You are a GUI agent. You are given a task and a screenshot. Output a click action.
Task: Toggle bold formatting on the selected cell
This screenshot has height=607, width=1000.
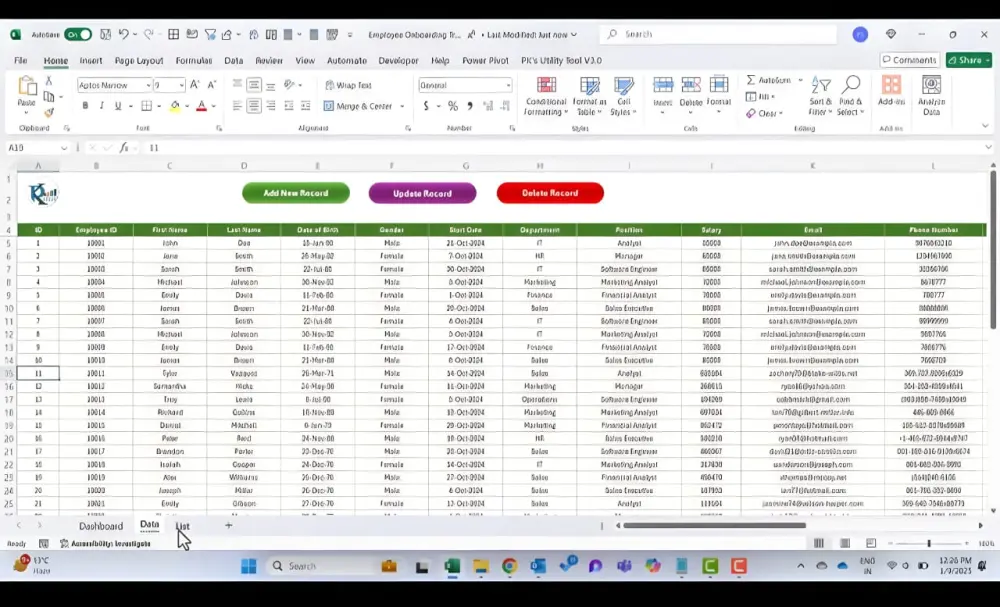[87, 106]
